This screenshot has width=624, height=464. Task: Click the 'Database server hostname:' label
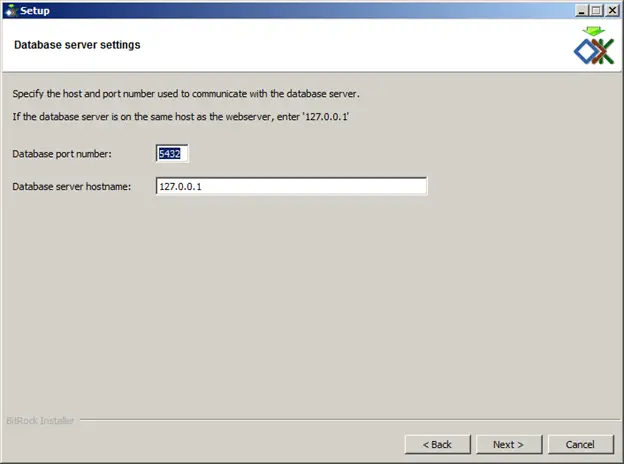click(x=72, y=187)
